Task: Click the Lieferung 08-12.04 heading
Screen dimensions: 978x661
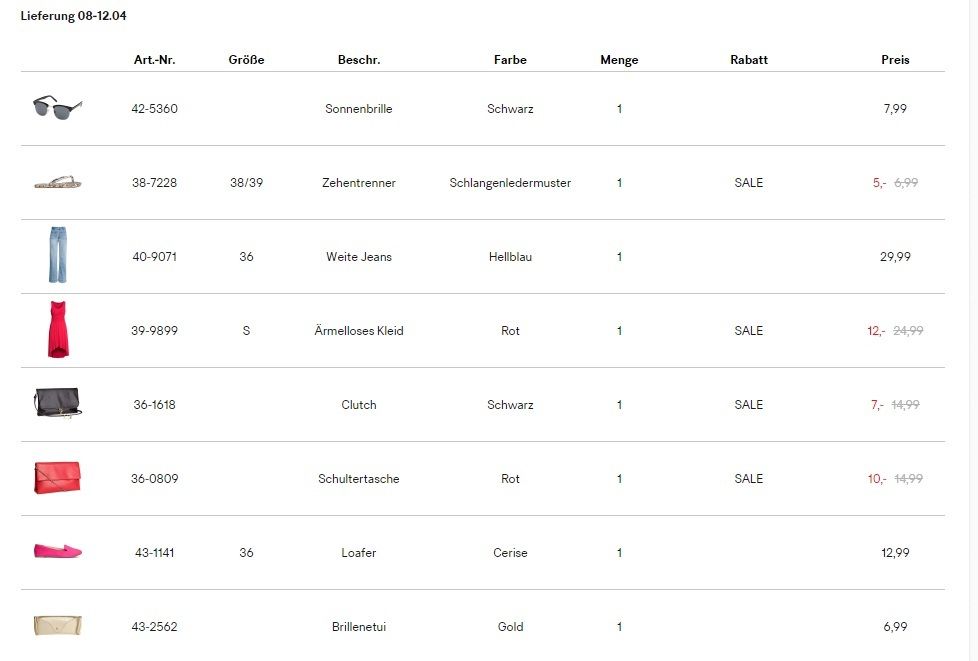Action: click(73, 16)
